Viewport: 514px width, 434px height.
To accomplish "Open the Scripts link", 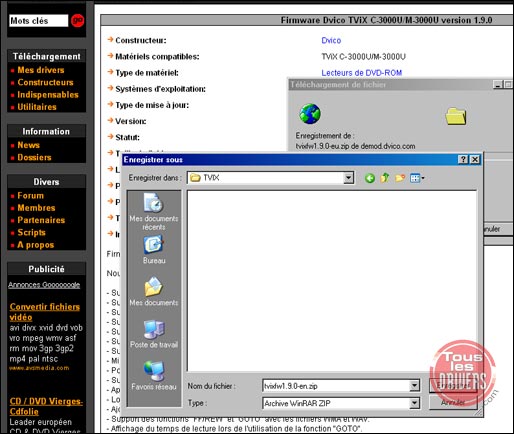I will click(31, 232).
